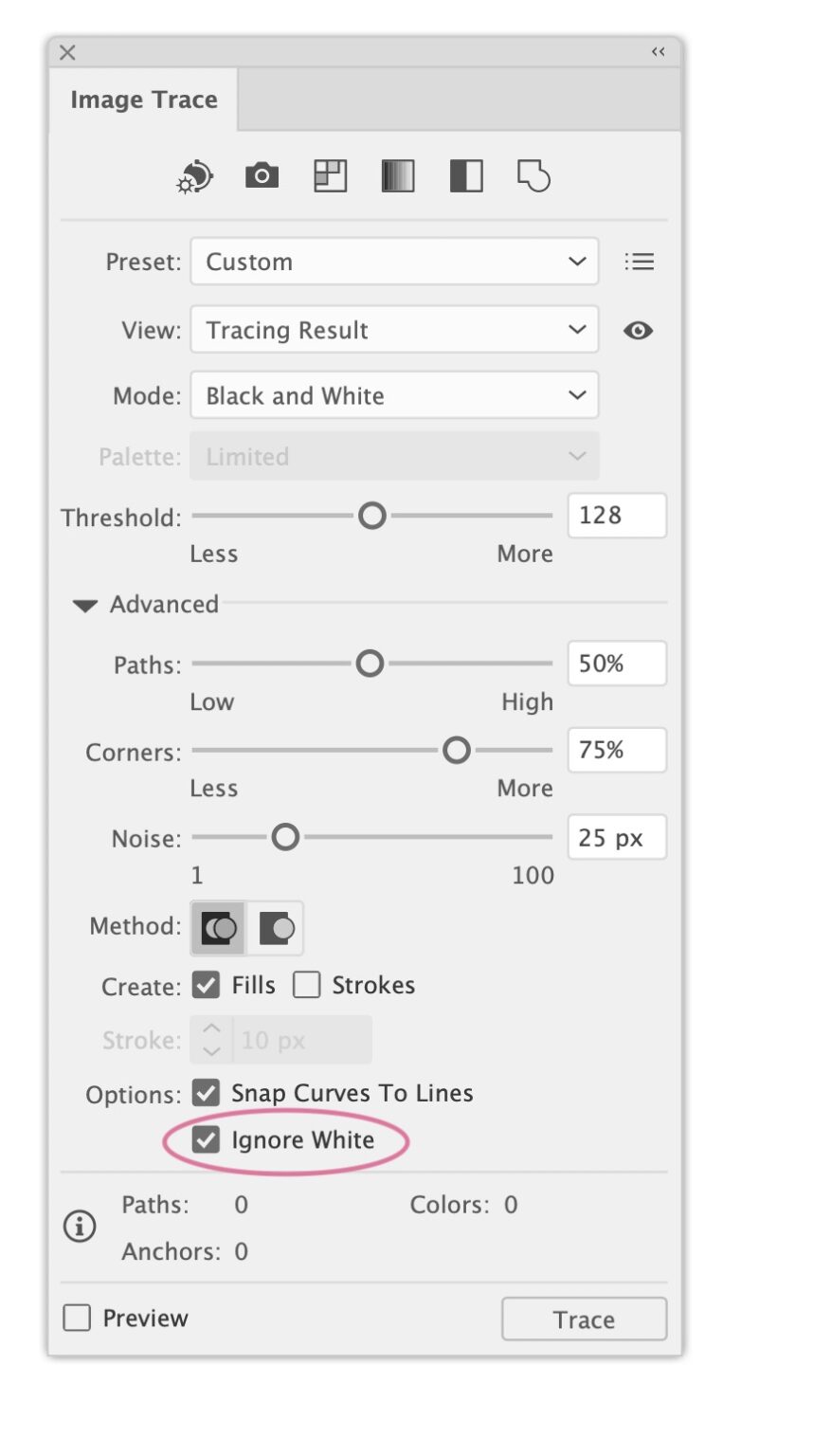Select the Abutting method icon
Screen dimensions: 831x1456
coord(219,927)
